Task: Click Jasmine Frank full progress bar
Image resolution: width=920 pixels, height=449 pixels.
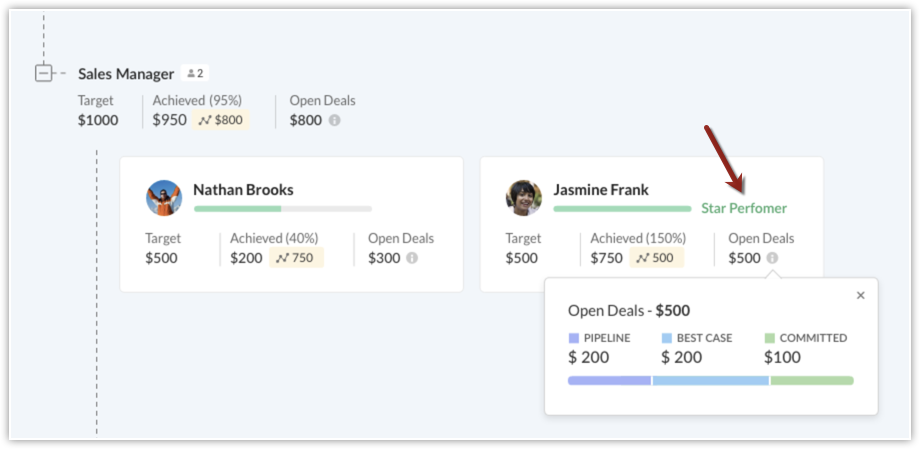Action: [x=622, y=209]
